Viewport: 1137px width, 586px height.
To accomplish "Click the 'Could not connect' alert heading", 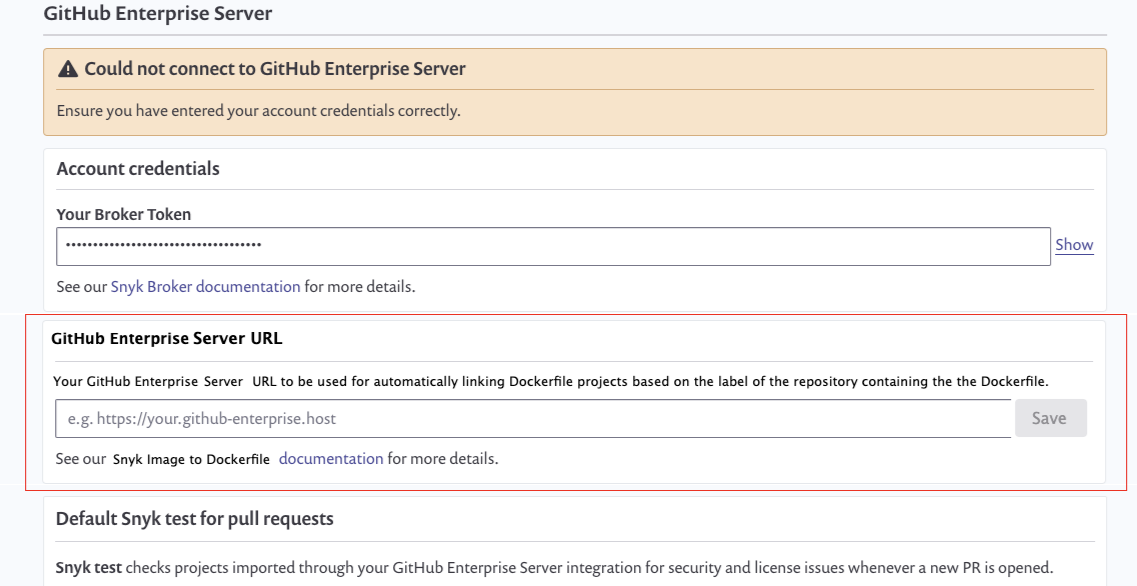I will pyautogui.click(x=275, y=69).
